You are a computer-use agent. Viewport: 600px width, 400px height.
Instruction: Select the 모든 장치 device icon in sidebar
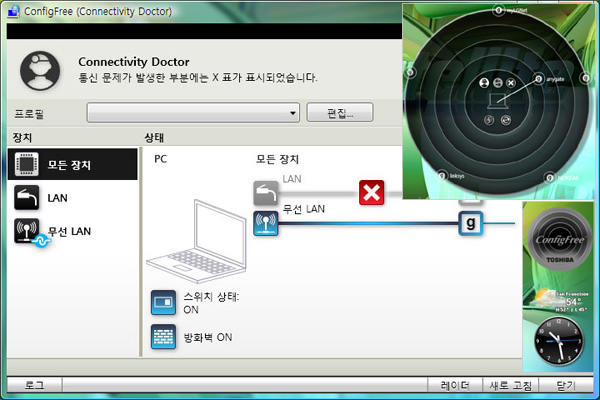click(x=26, y=164)
